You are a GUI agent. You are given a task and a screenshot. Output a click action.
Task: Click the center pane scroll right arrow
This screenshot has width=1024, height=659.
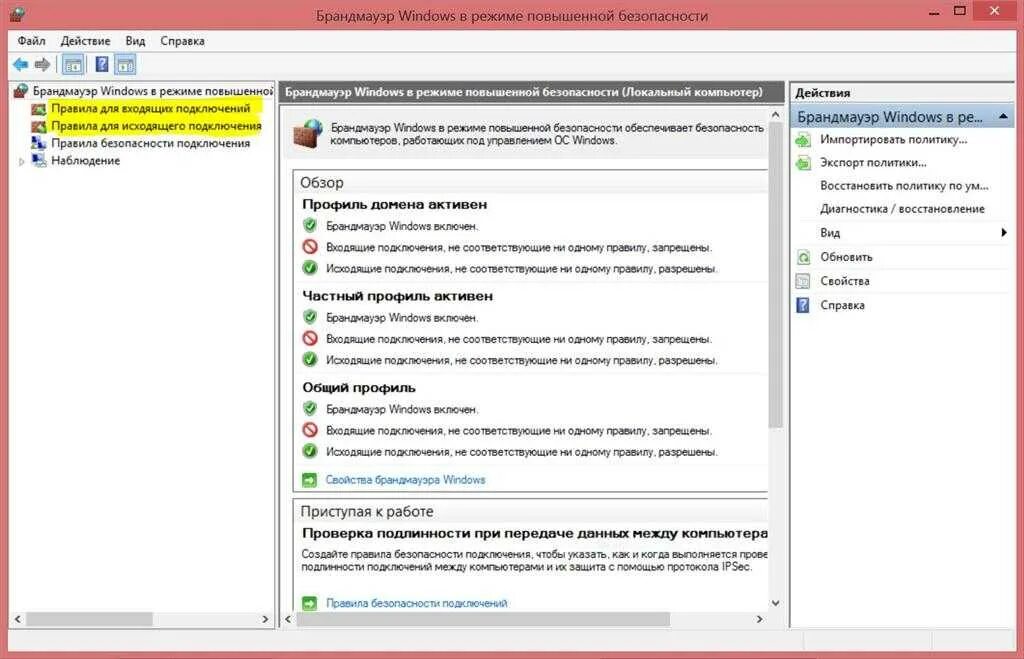(x=760, y=619)
